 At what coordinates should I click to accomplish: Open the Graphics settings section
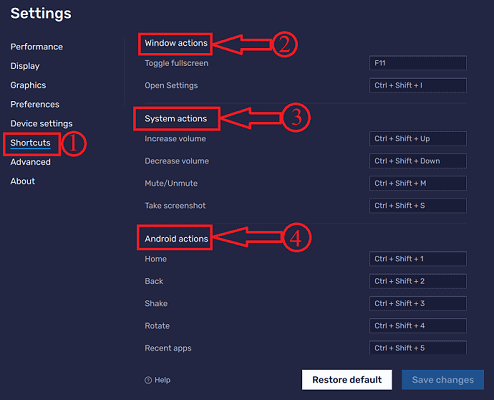pyautogui.click(x=28, y=85)
